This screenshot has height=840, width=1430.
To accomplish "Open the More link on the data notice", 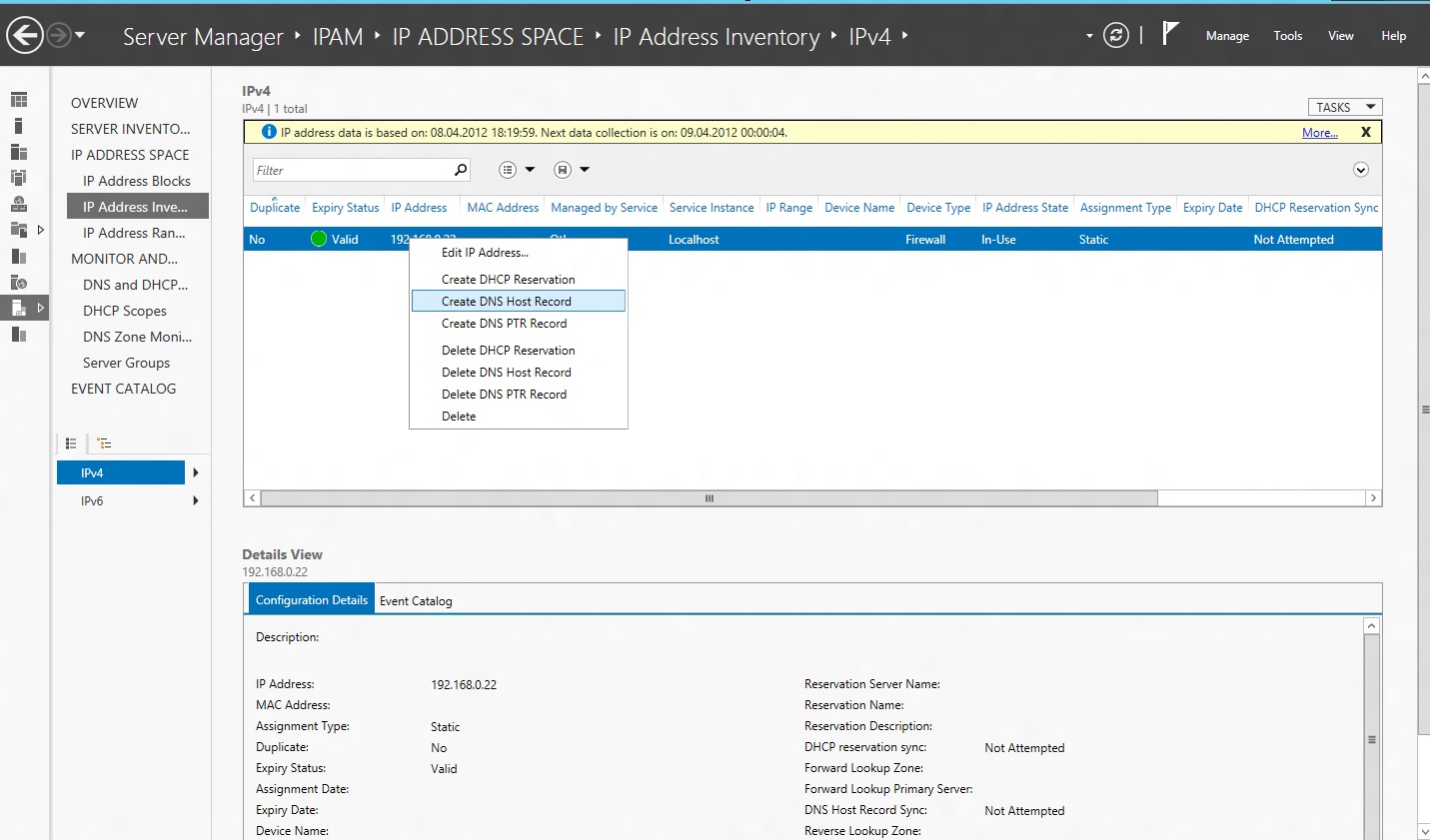I will pyautogui.click(x=1318, y=132).
